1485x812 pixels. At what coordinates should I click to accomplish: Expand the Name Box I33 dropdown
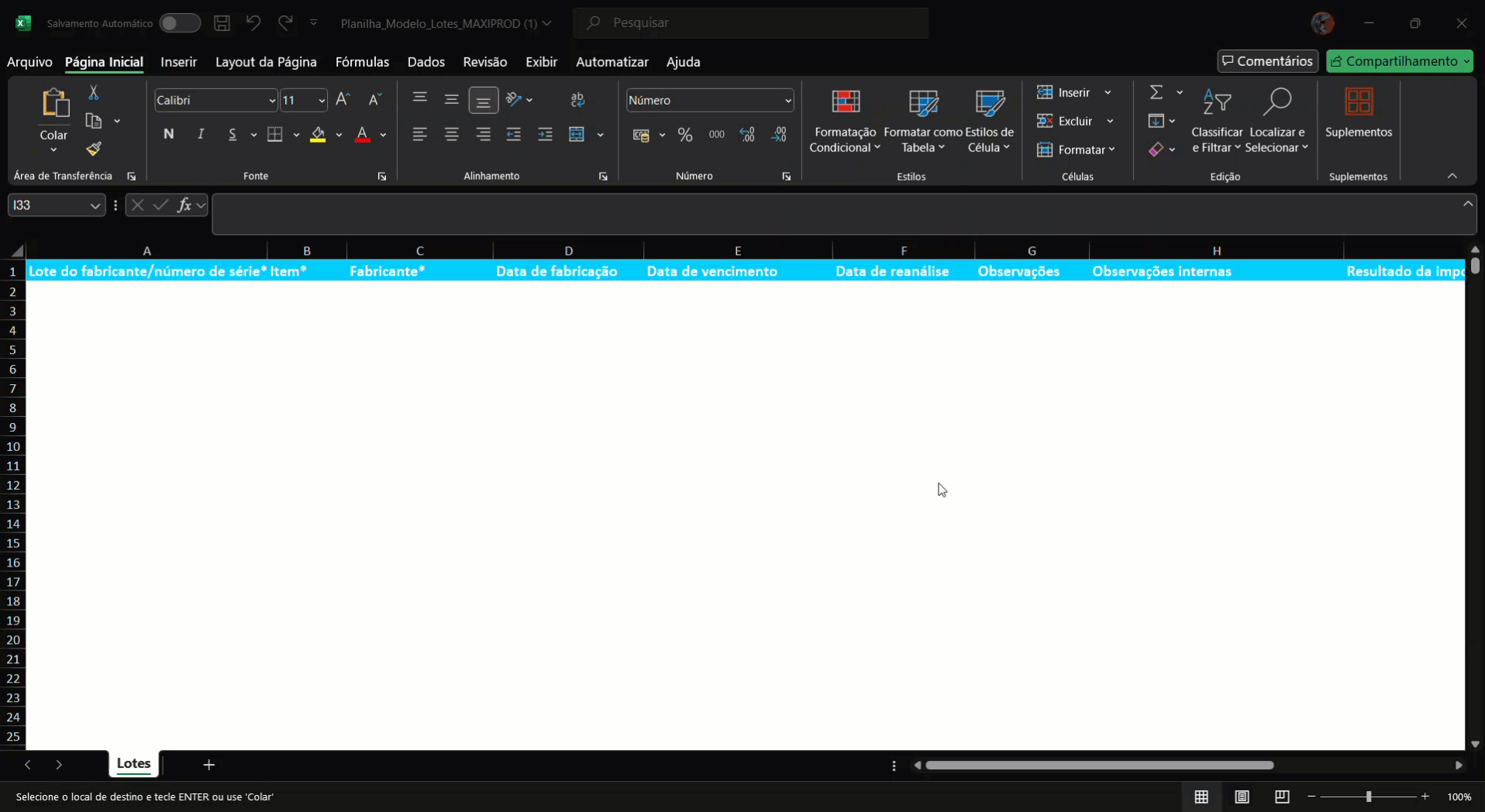click(x=95, y=205)
